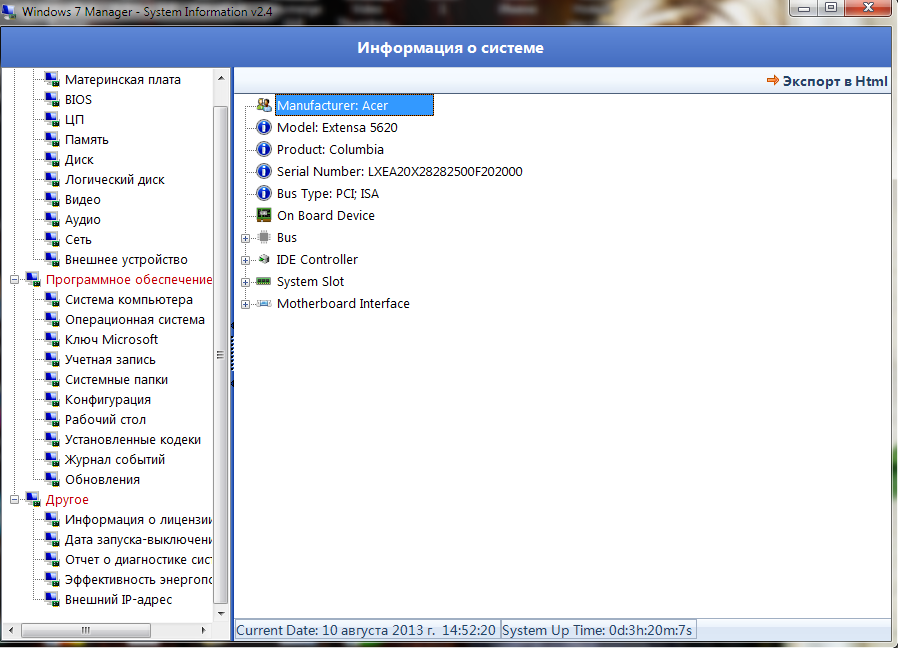Select the Serial Number row text
This screenshot has width=898, height=648.
(399, 171)
